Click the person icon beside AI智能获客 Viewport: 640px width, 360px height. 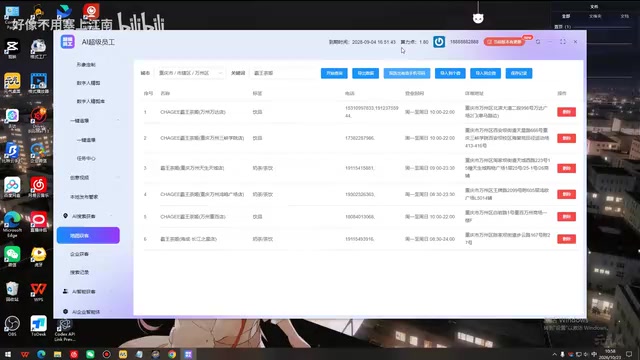[x=65, y=291]
